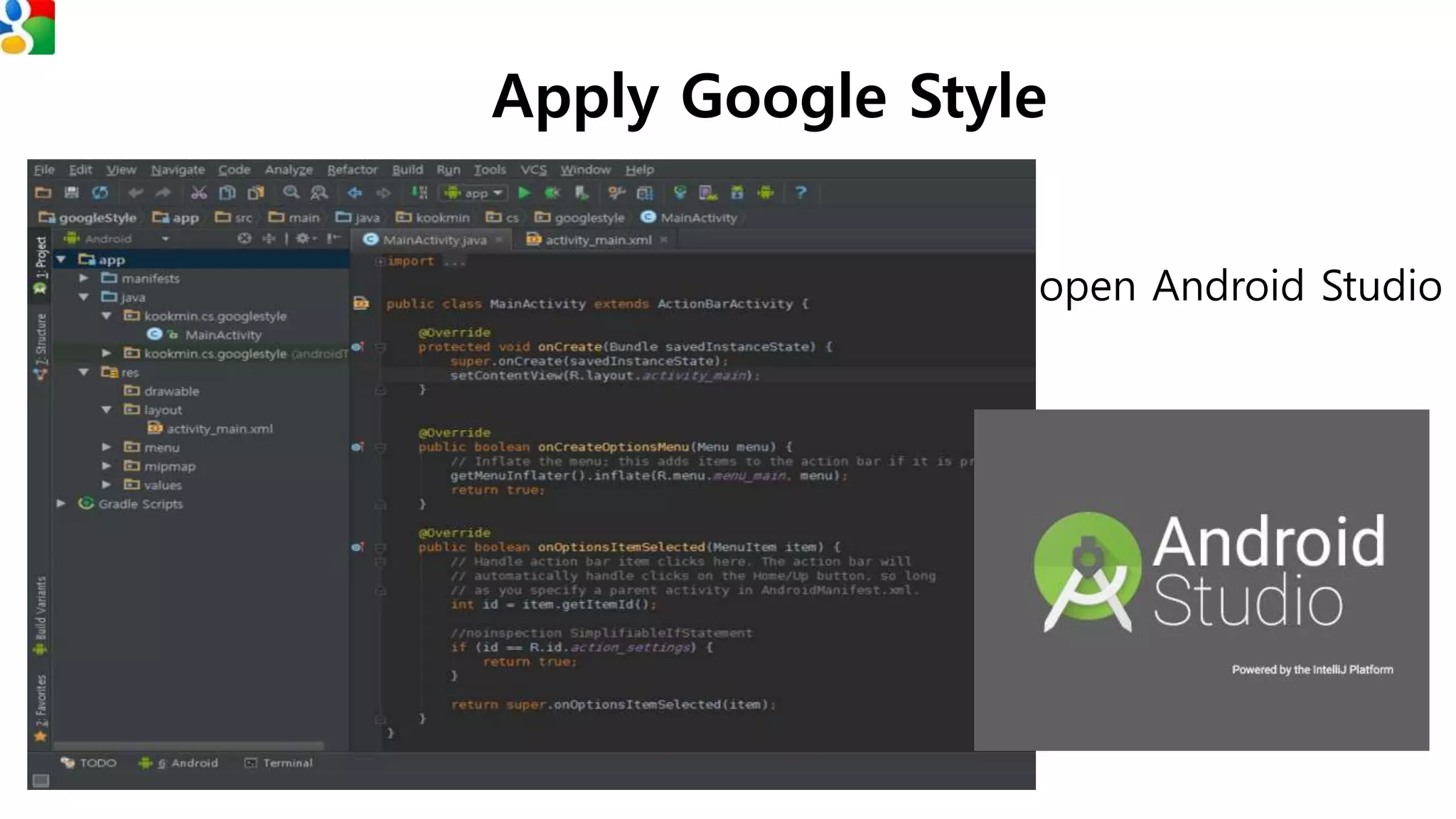This screenshot has width=1456, height=819.
Task: Toggle the Build Variants side panel
Action: pos(41,615)
